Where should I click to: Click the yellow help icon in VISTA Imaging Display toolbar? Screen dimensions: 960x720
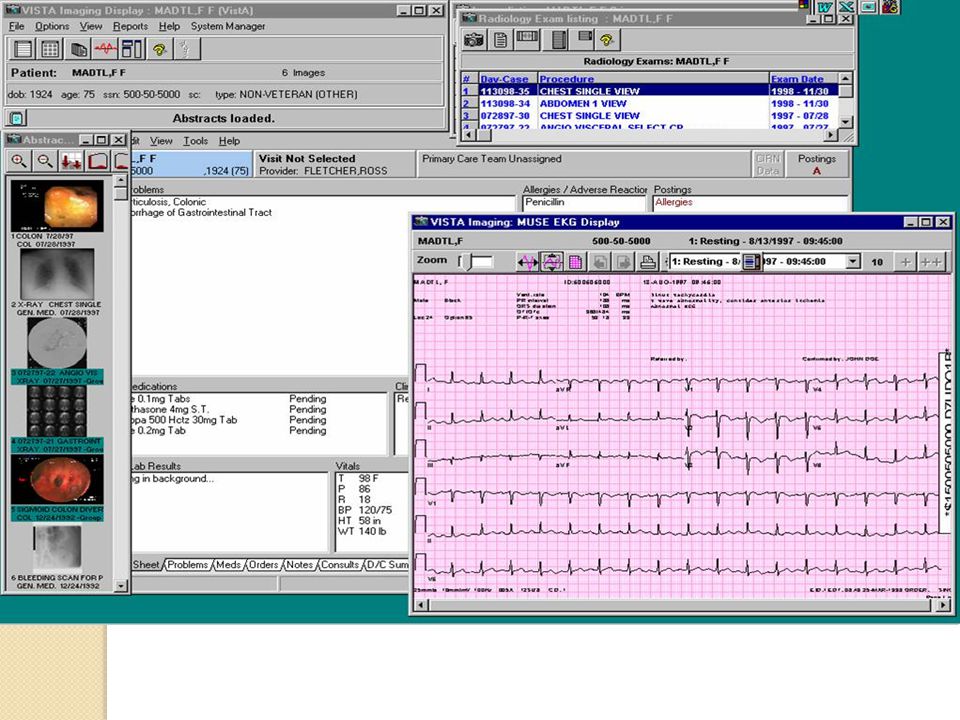160,49
